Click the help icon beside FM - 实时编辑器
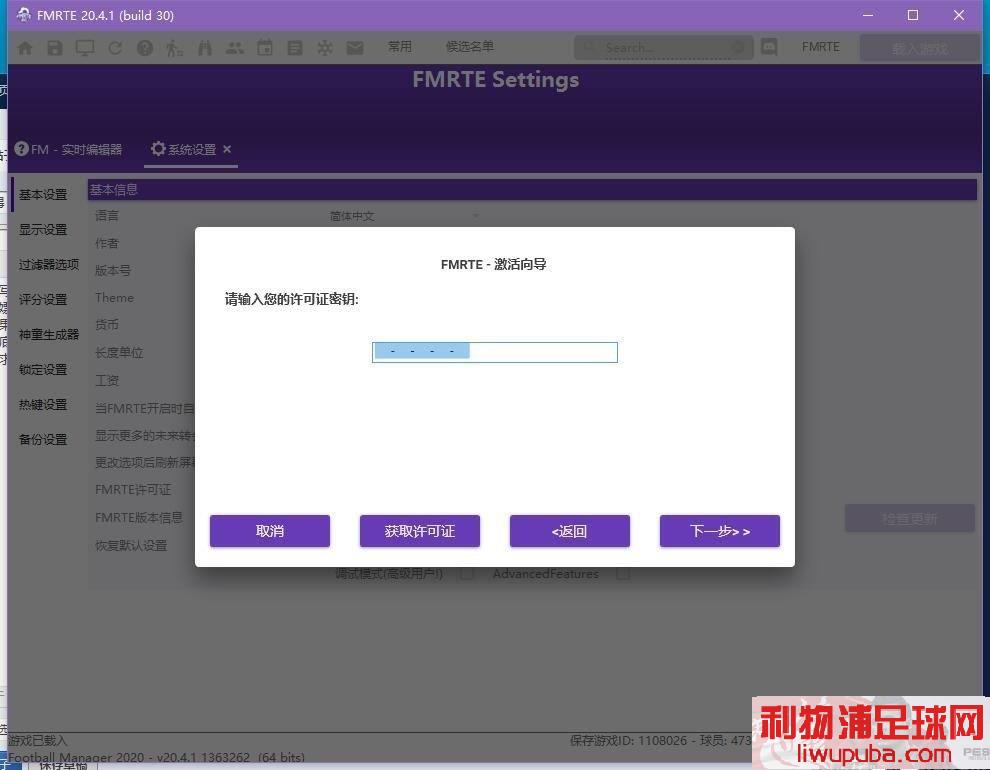Image resolution: width=990 pixels, height=770 pixels. [x=21, y=148]
